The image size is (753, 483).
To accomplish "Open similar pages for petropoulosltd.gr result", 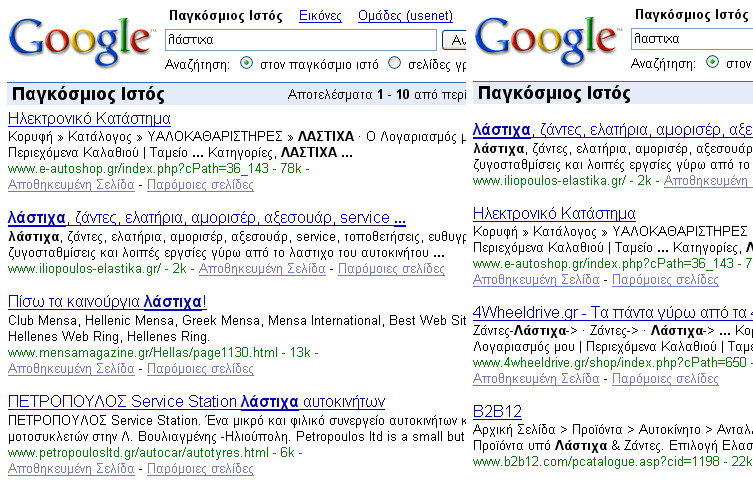I will point(200,469).
